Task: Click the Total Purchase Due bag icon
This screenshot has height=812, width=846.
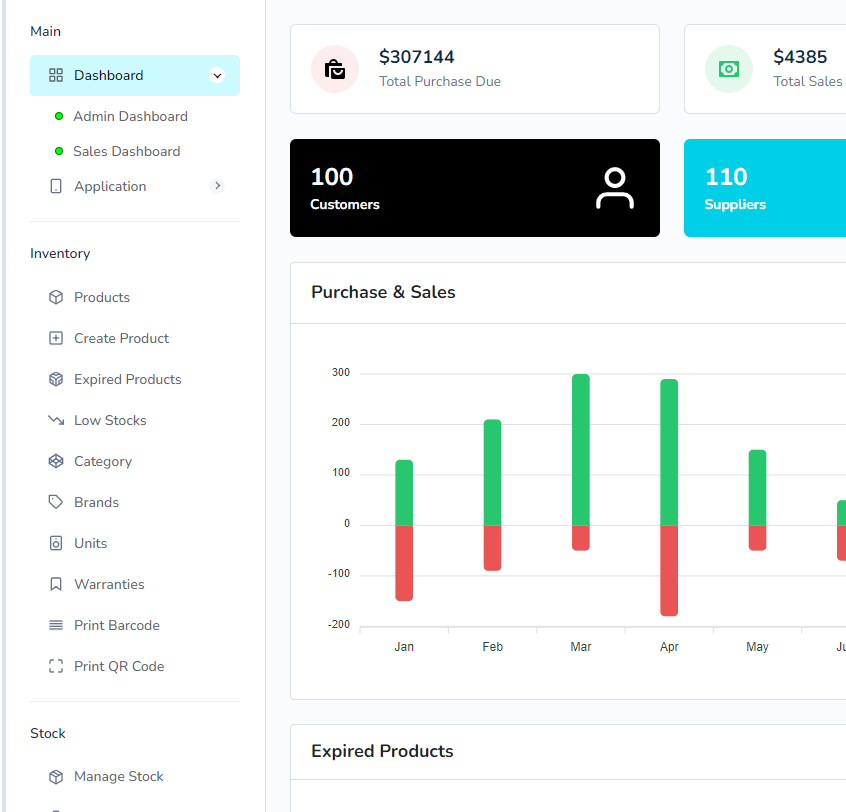Action: (334, 68)
